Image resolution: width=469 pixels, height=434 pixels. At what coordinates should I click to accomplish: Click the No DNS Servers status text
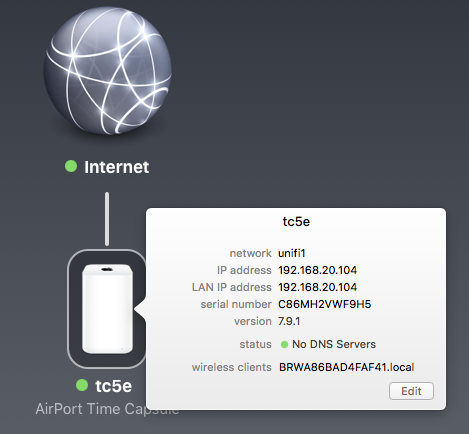click(334, 344)
